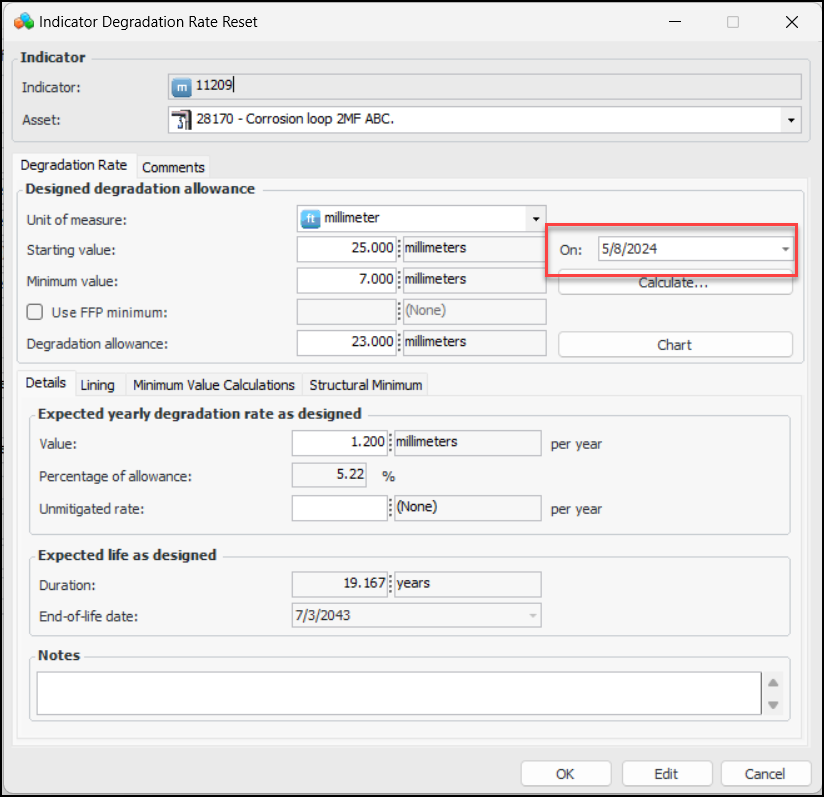Switch to the Comments tab
Screen dimensions: 824x797
(x=173, y=167)
